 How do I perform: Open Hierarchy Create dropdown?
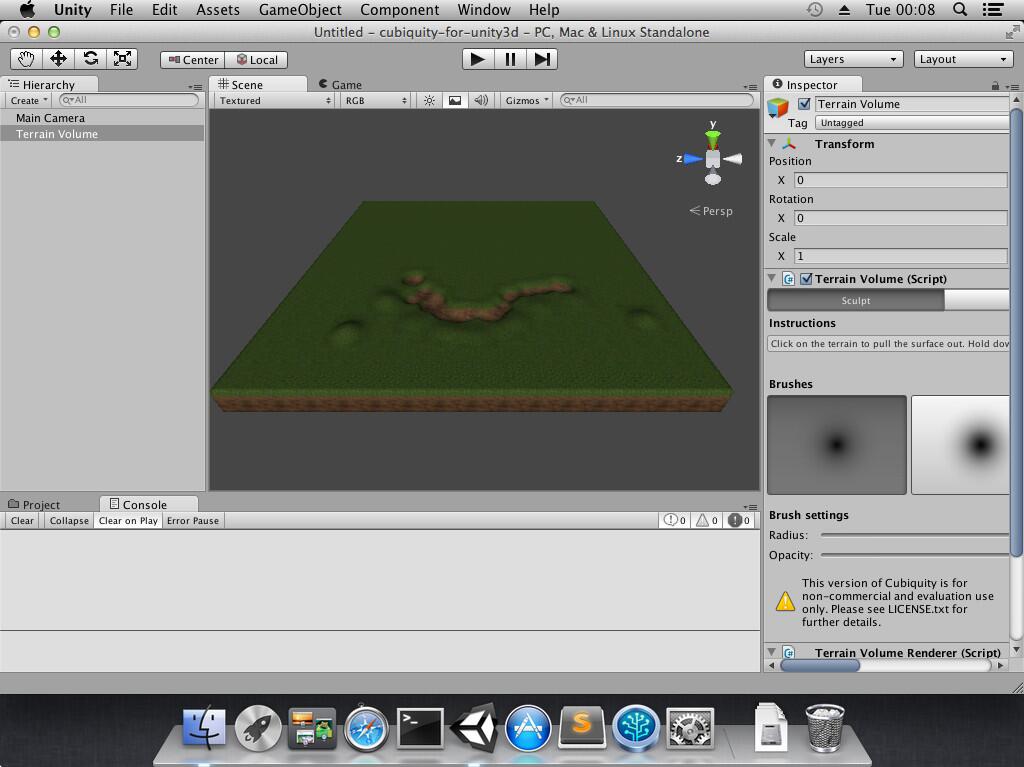(x=29, y=101)
